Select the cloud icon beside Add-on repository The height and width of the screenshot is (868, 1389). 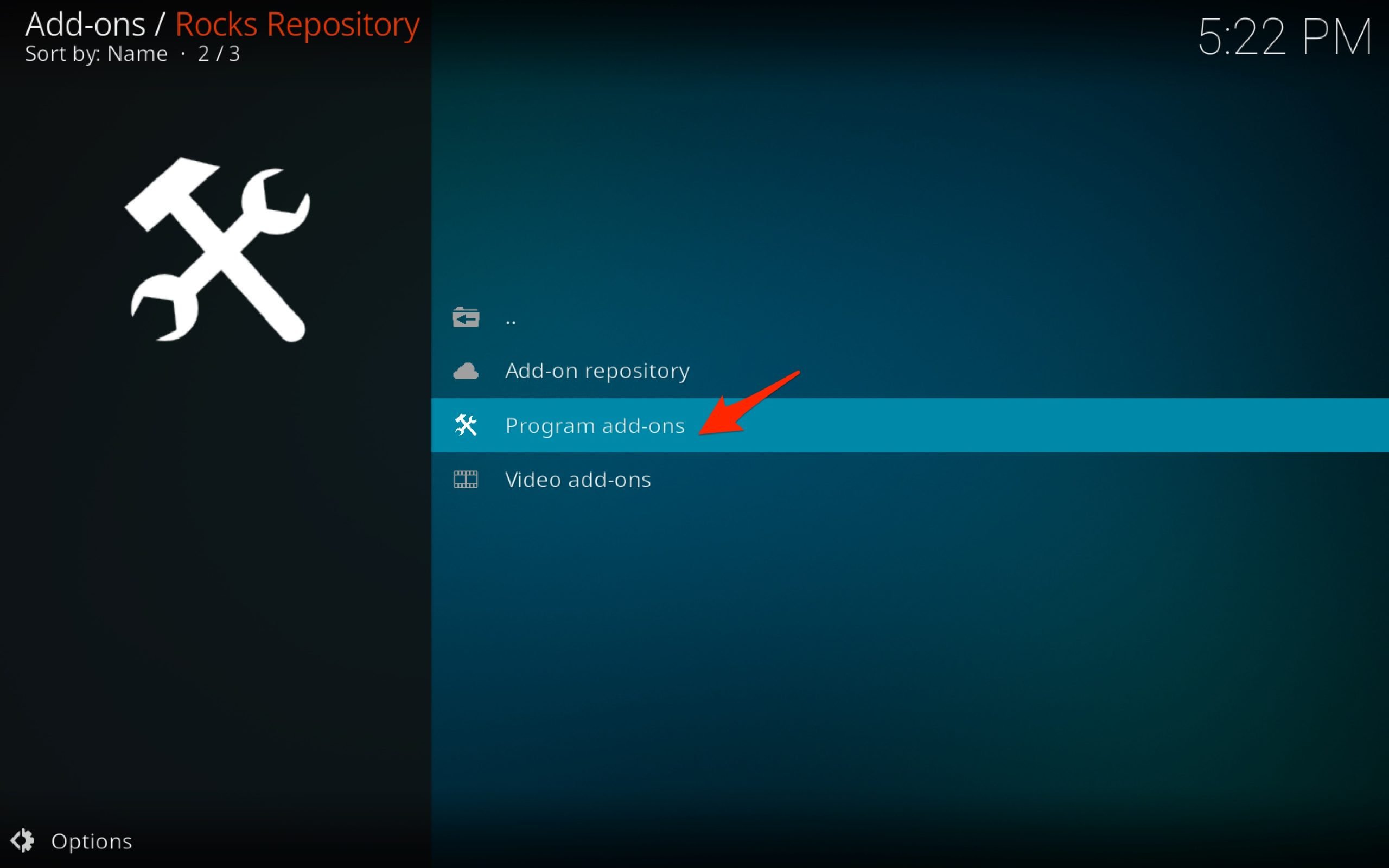(466, 371)
